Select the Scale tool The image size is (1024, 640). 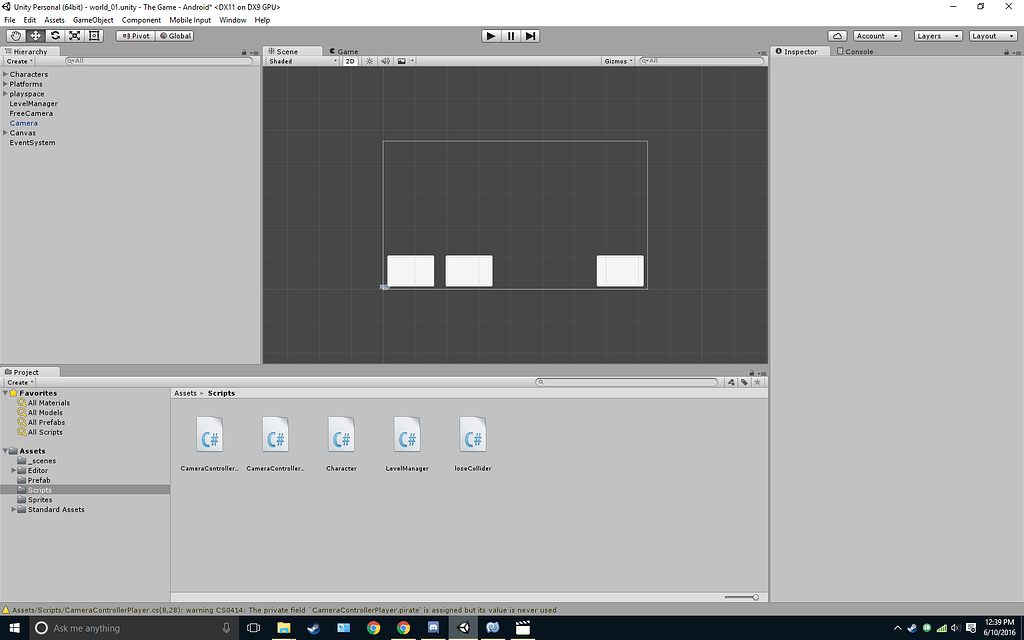point(75,35)
